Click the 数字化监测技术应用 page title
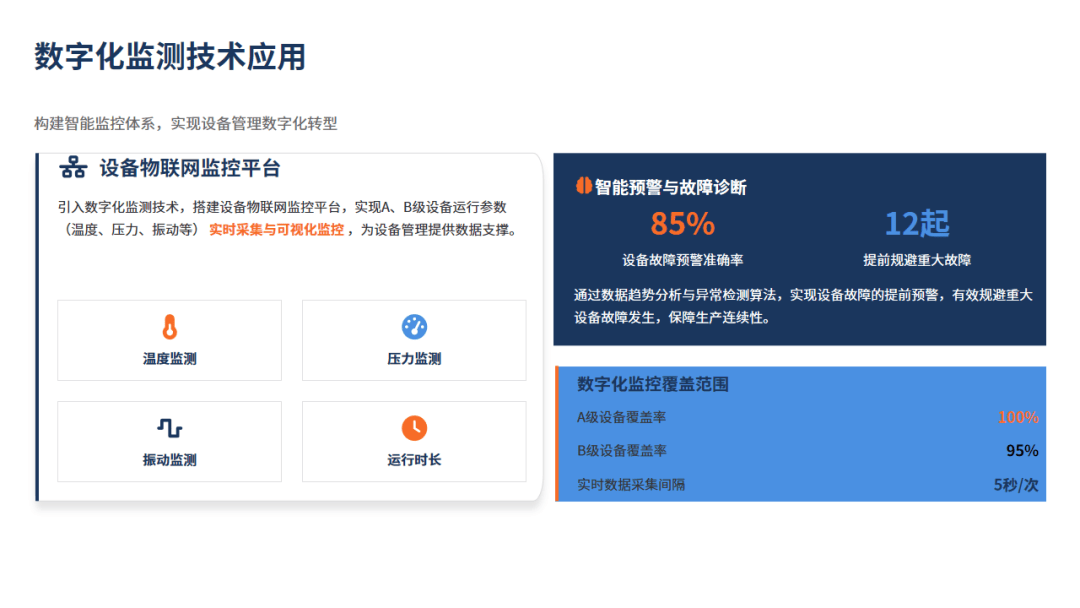1080x608 pixels. pyautogui.click(x=170, y=57)
